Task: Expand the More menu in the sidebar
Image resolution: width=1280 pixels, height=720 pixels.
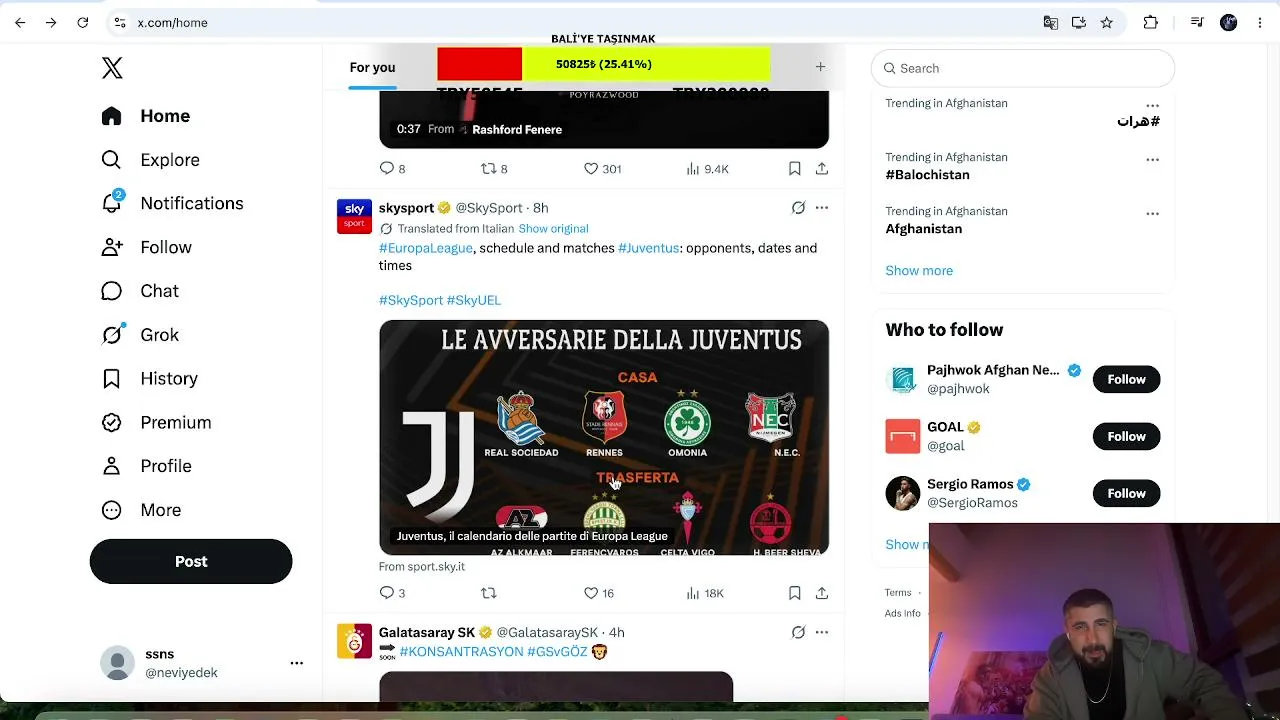Action: 141,510
